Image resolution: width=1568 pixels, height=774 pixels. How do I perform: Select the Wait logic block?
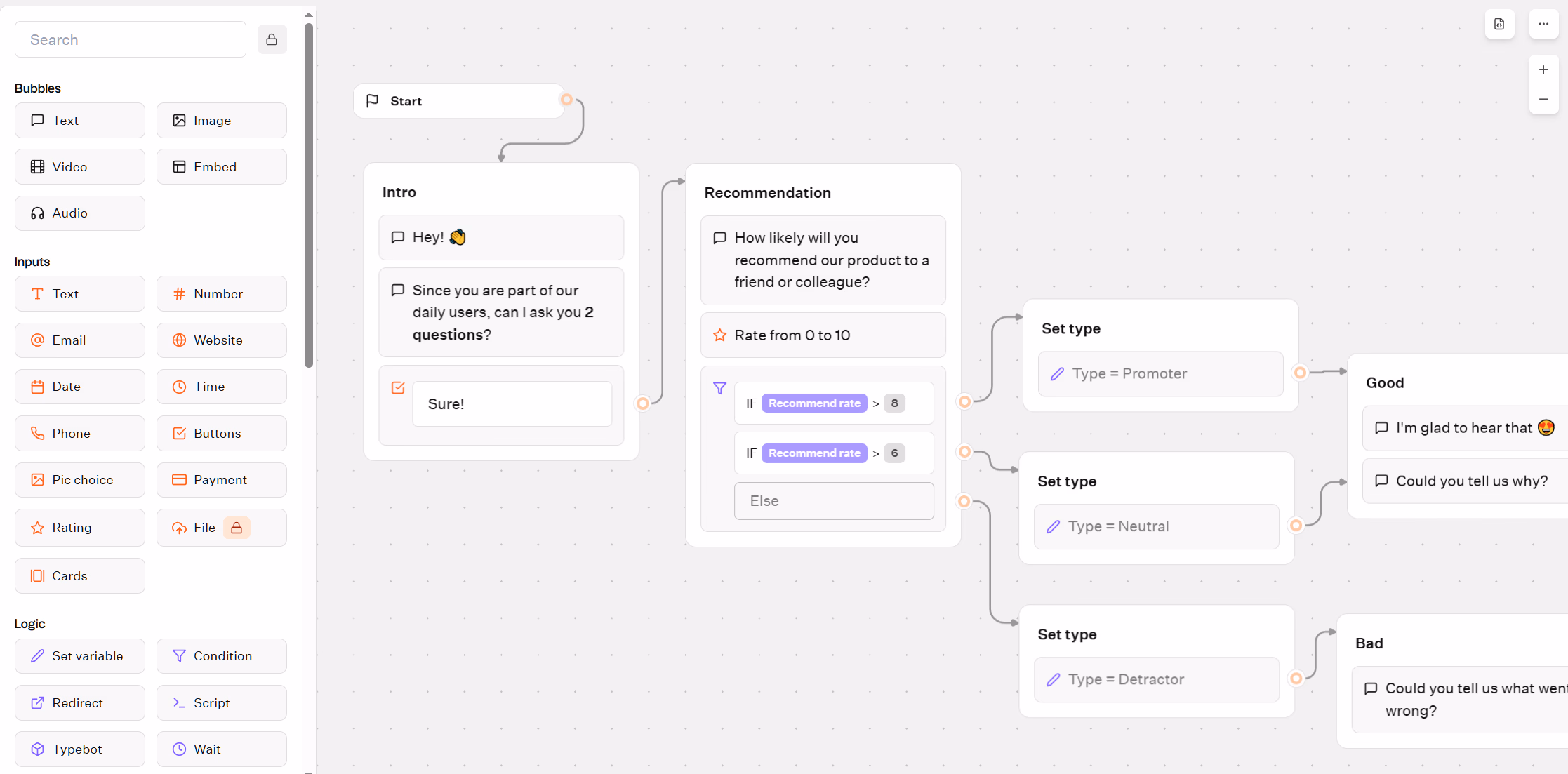pyautogui.click(x=222, y=749)
